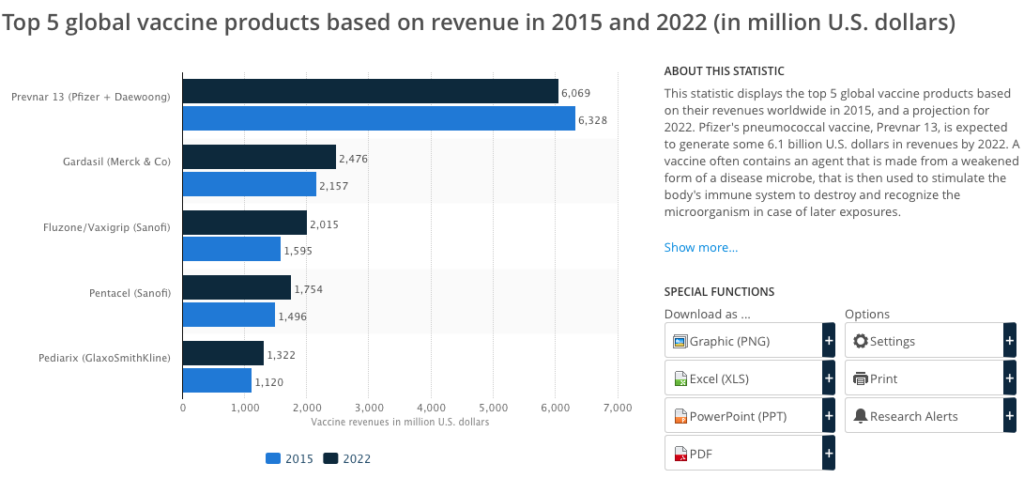Screen dimensions: 1024x494
Task: Click the value label 6,328
Action: pos(593,122)
